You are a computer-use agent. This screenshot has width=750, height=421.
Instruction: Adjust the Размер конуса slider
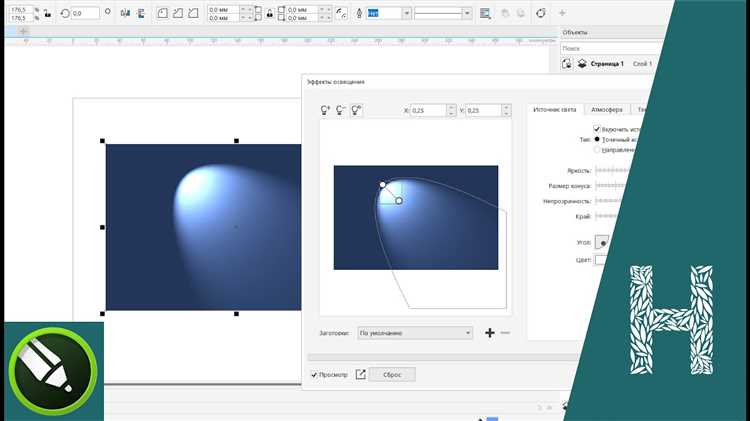[x=611, y=186]
